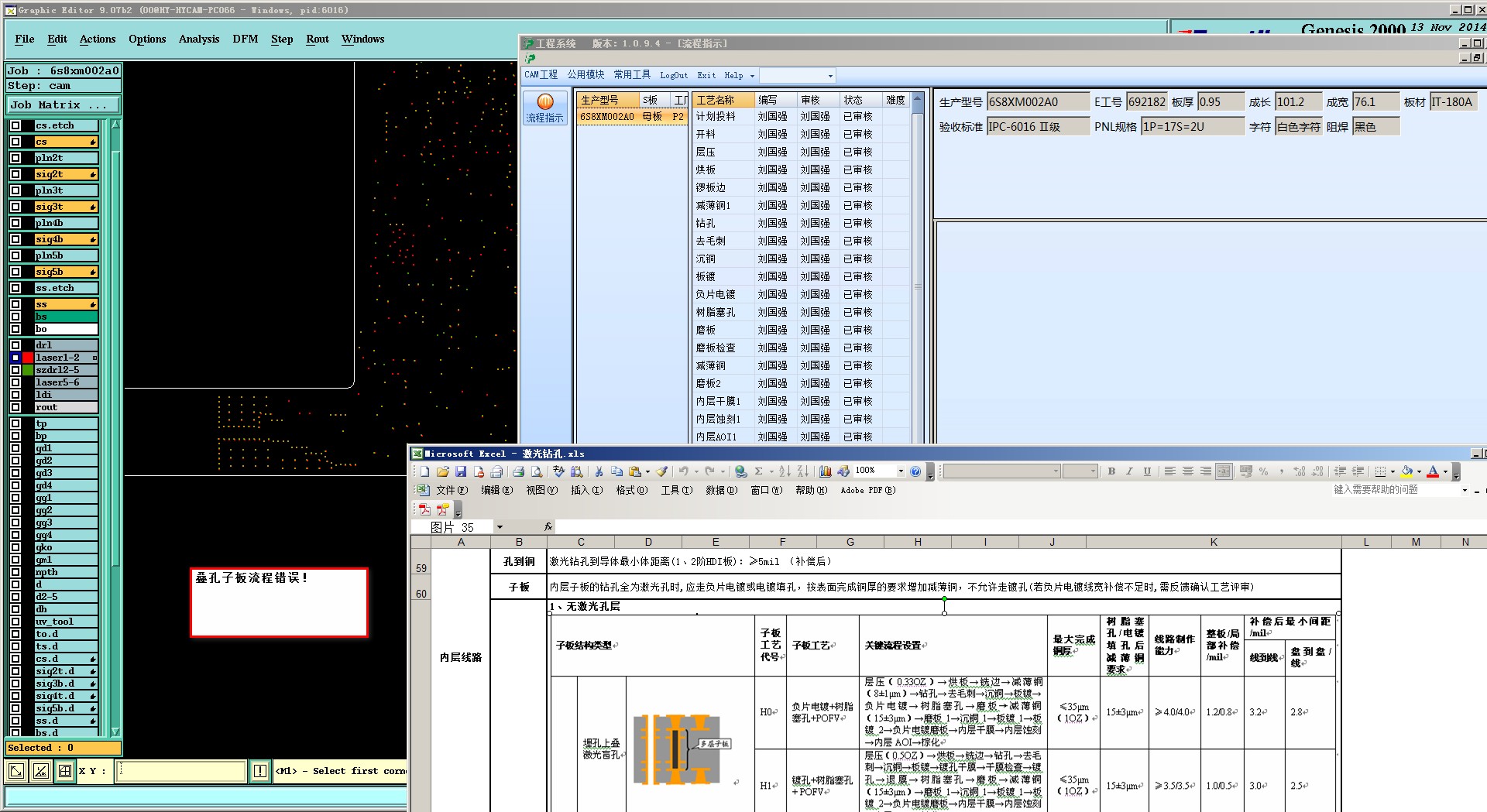
Task: Toggle the checkbox beside the rout layer
Action: pyautogui.click(x=15, y=407)
